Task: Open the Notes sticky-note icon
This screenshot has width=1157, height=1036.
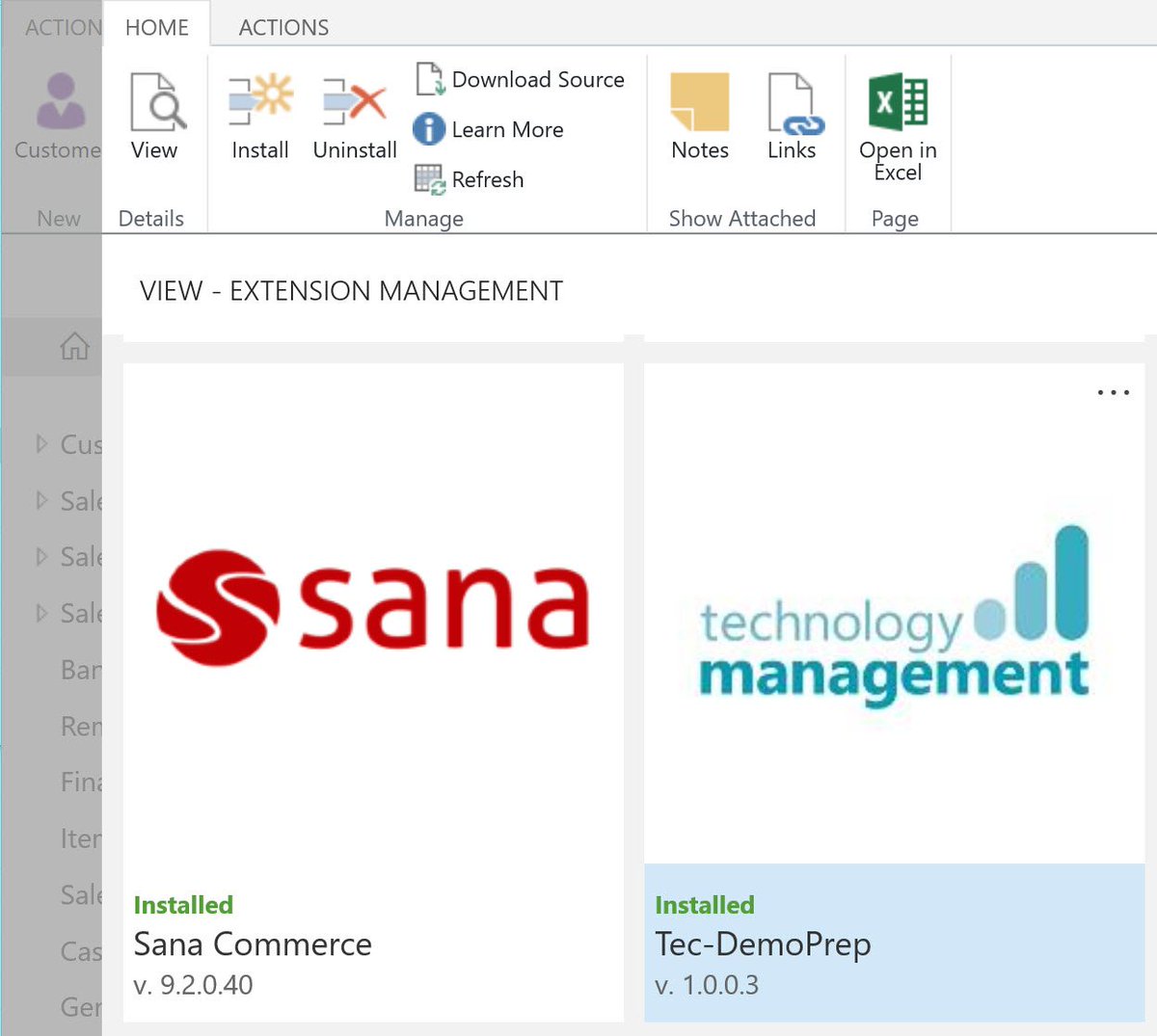Action: point(700,101)
